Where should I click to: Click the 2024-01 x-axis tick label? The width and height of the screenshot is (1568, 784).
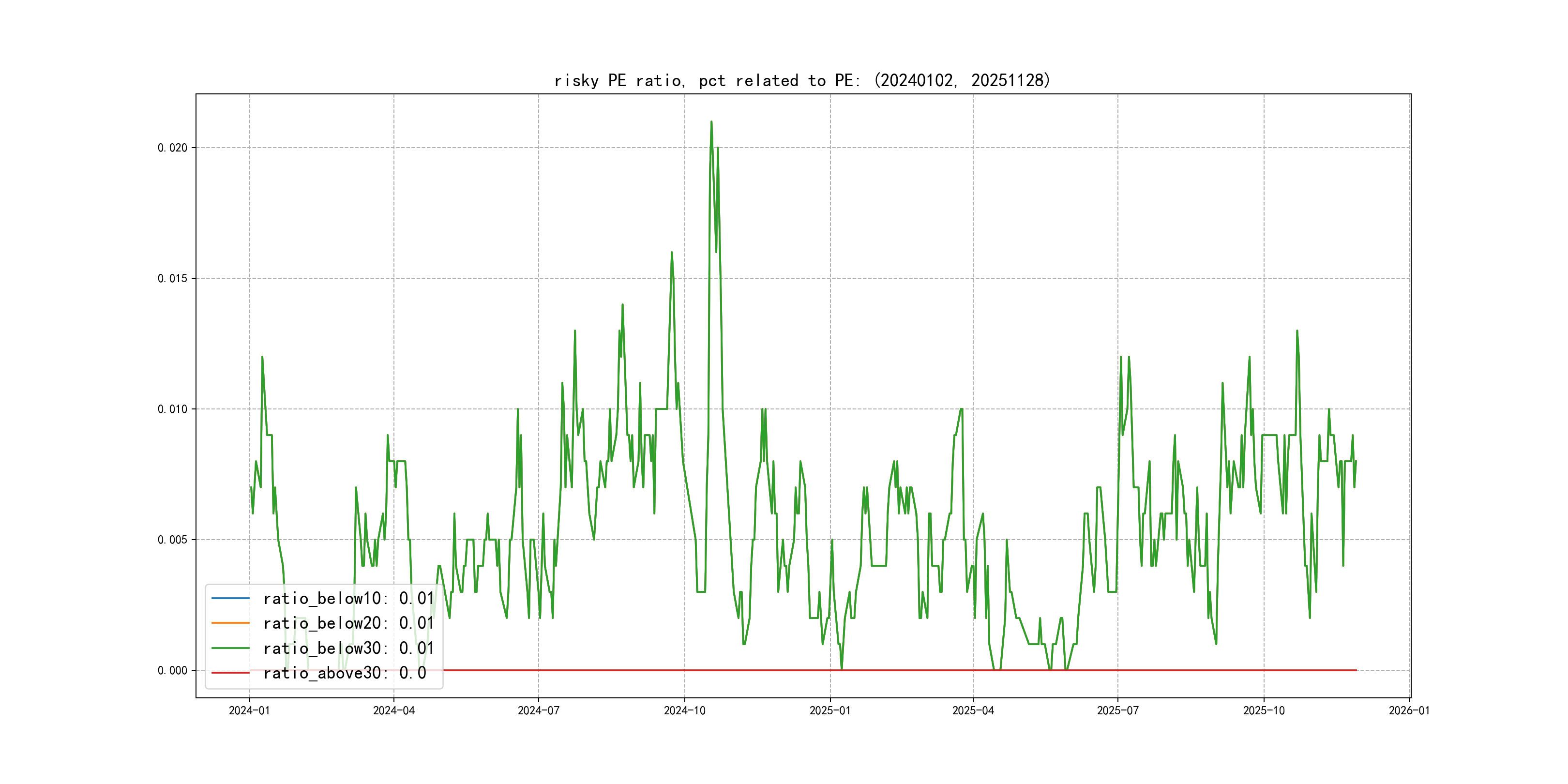pyautogui.click(x=249, y=710)
